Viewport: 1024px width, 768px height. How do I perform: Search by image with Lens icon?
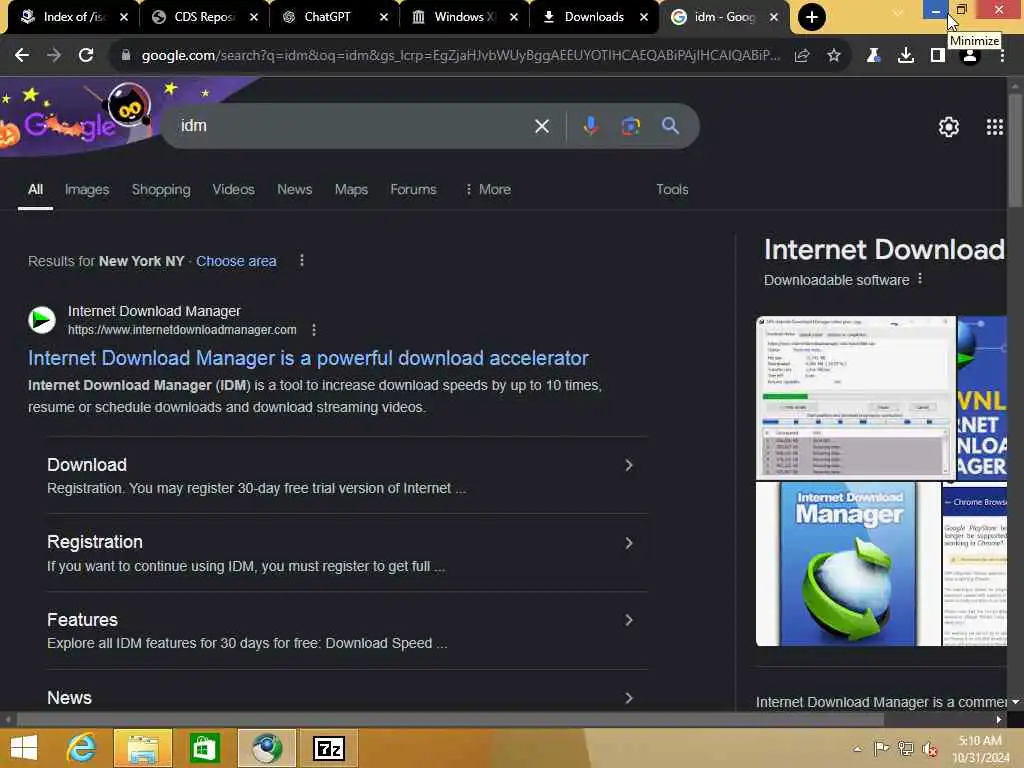pos(630,126)
